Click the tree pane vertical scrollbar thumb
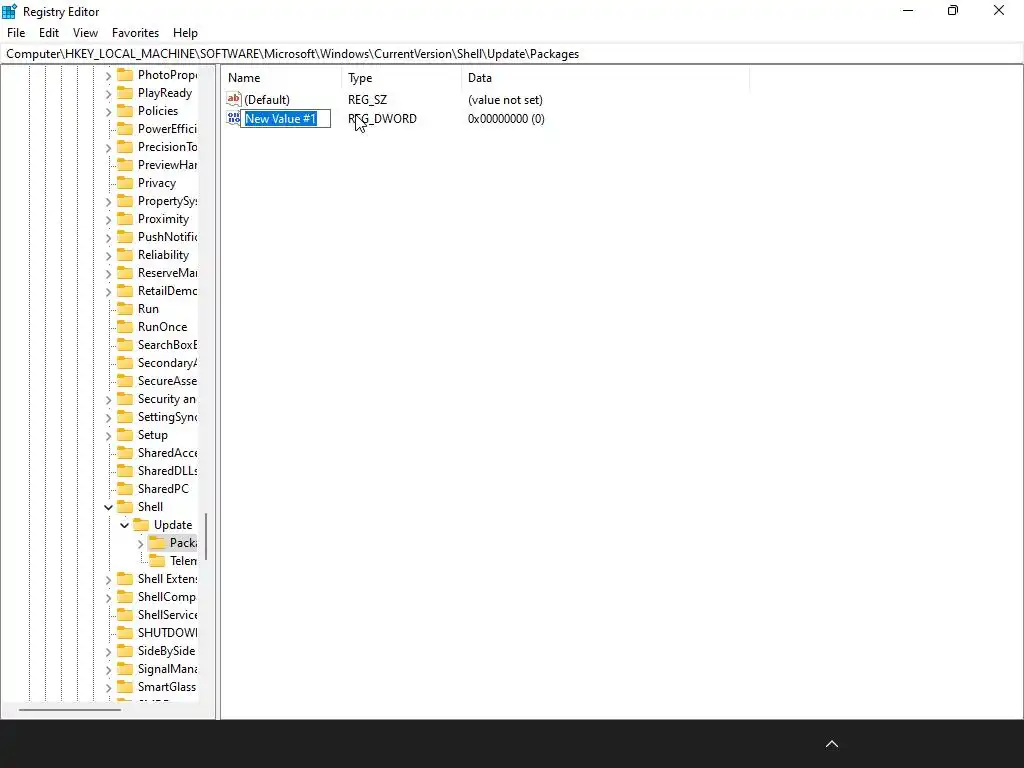The width and height of the screenshot is (1024, 768). tap(206, 536)
